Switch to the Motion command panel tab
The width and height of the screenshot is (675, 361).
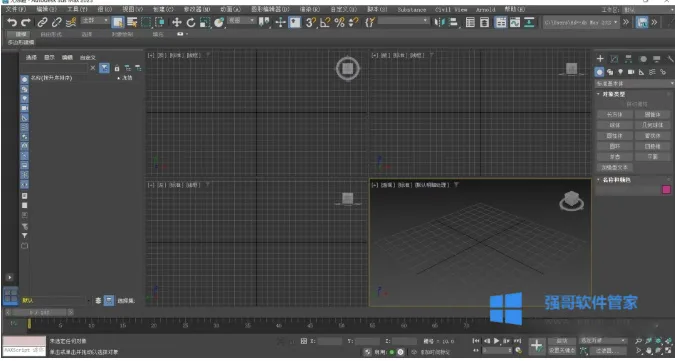(x=643, y=59)
